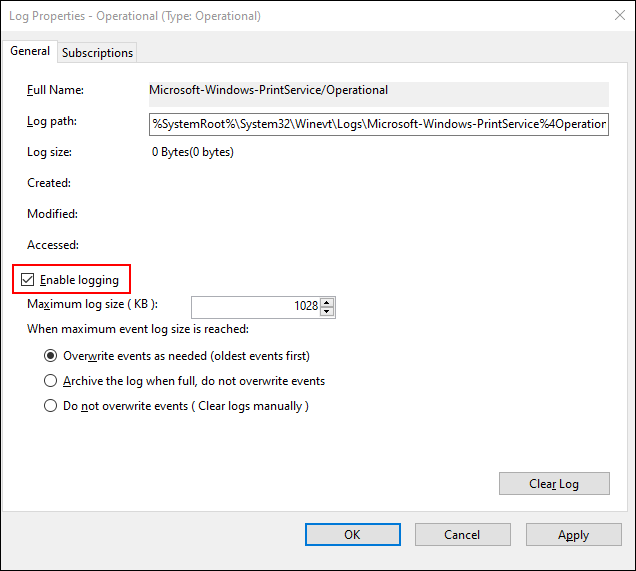Viewport: 636px width, 571px height.
Task: Click the Log path label
Action: click(x=52, y=121)
